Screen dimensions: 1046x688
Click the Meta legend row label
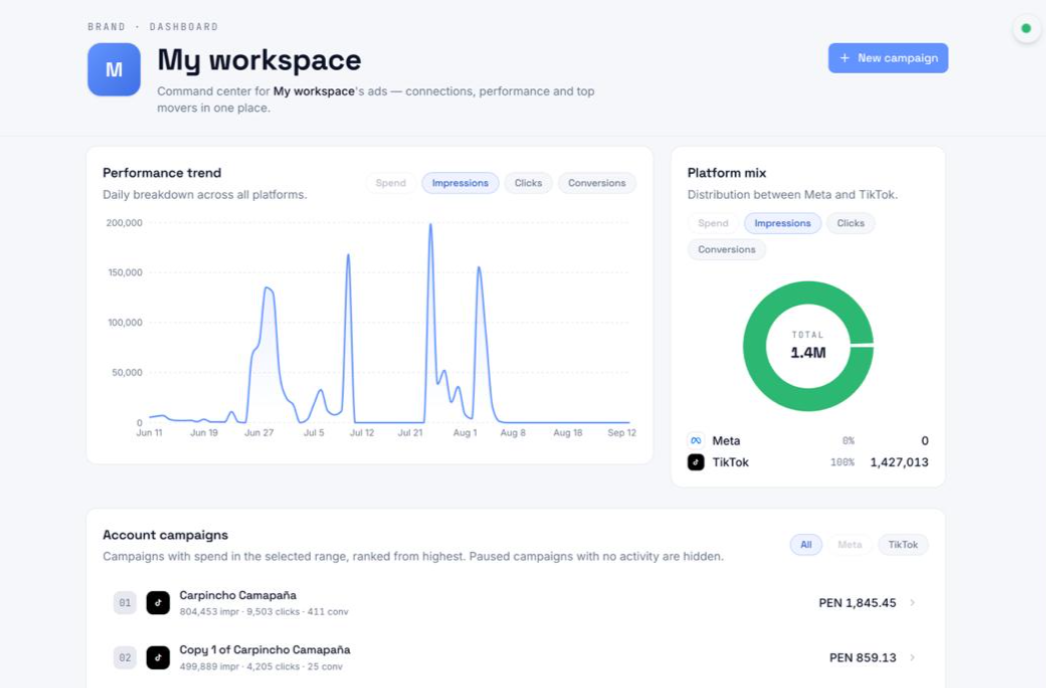pyautogui.click(x=726, y=440)
